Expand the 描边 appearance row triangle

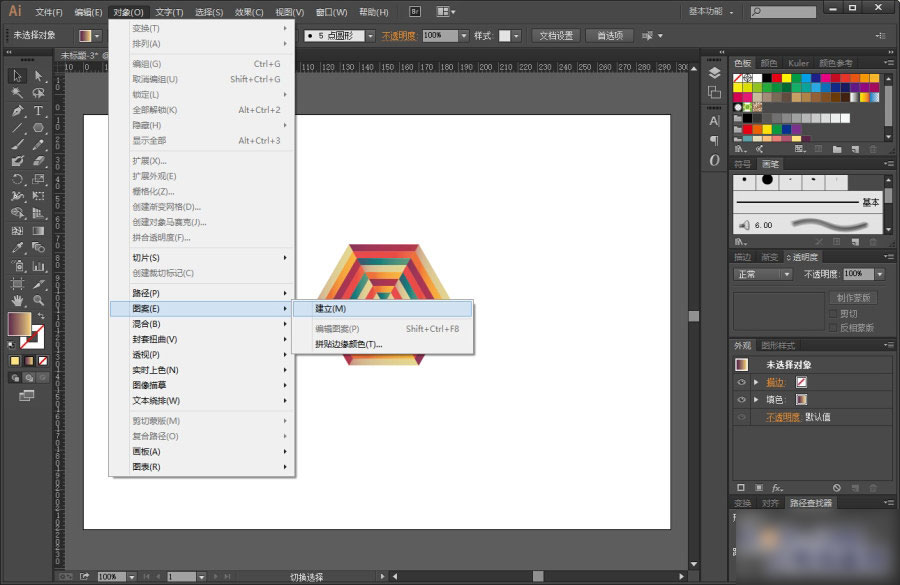pos(756,382)
